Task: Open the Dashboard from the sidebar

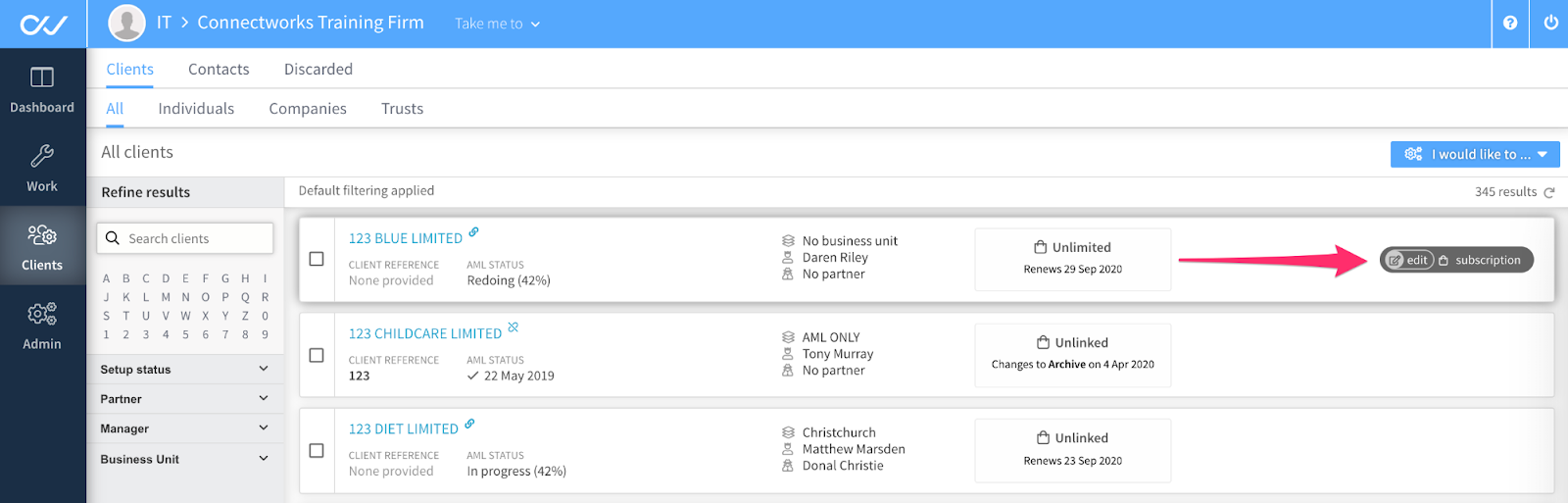Action: point(42,89)
